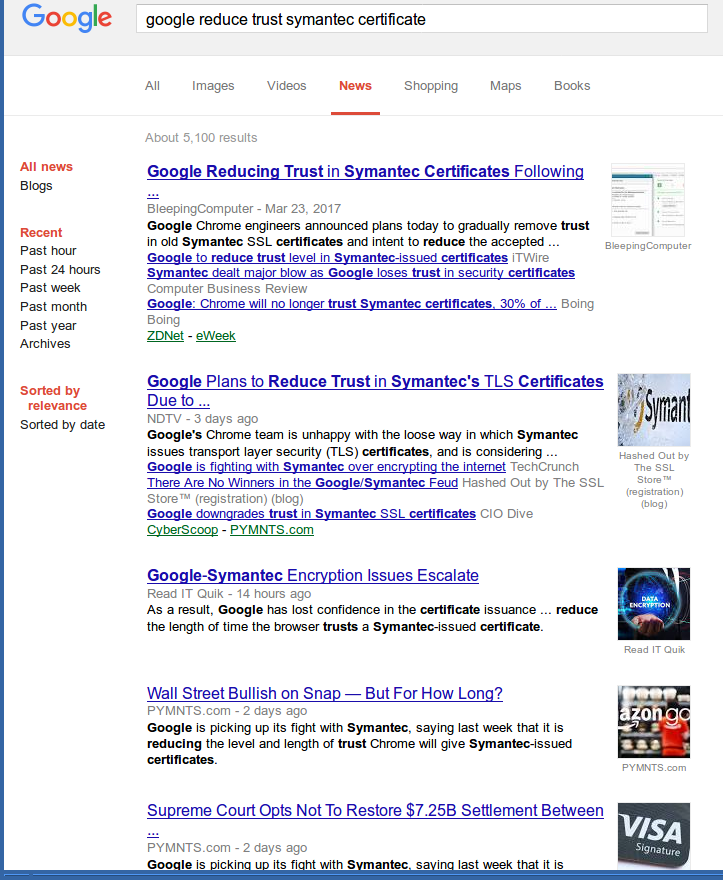Open Boing Boing 'Chrome will no longer trust' link
Screen dimensions: 723x880
(352, 304)
